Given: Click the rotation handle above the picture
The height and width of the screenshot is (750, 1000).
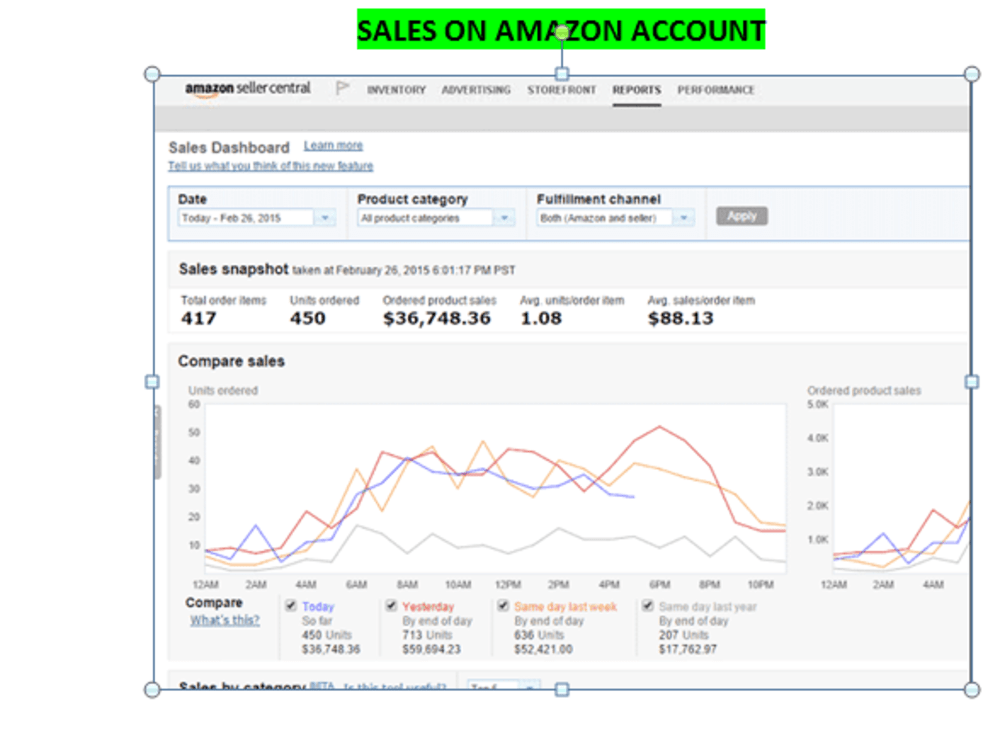Looking at the screenshot, I should click(x=562, y=33).
